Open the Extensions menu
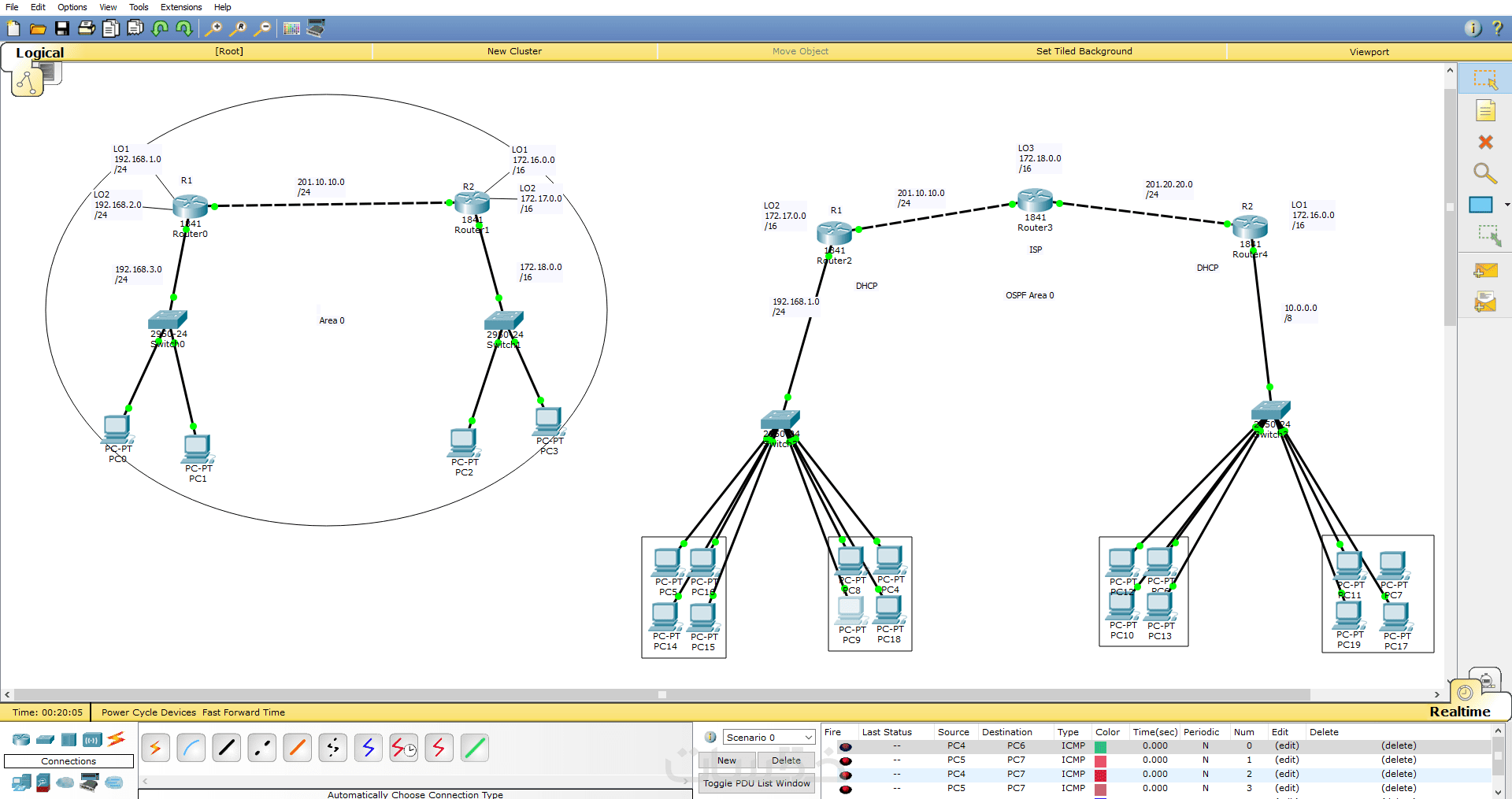This screenshot has width=1512, height=799. point(181,7)
